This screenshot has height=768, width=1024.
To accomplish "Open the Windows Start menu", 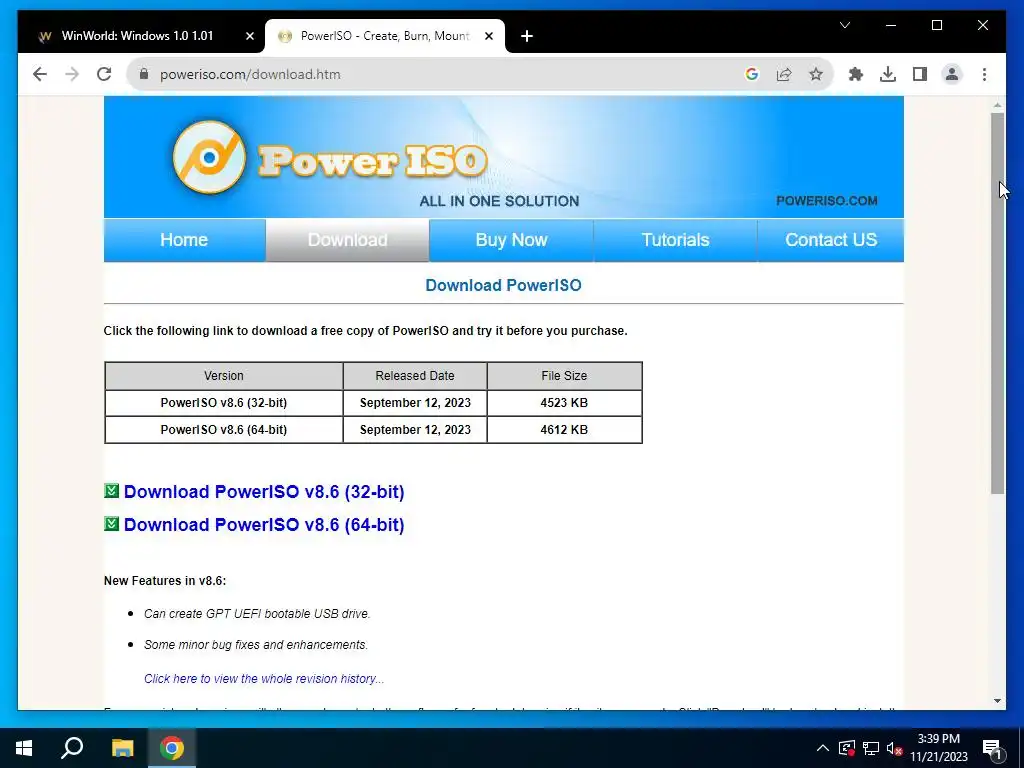I will [24, 748].
